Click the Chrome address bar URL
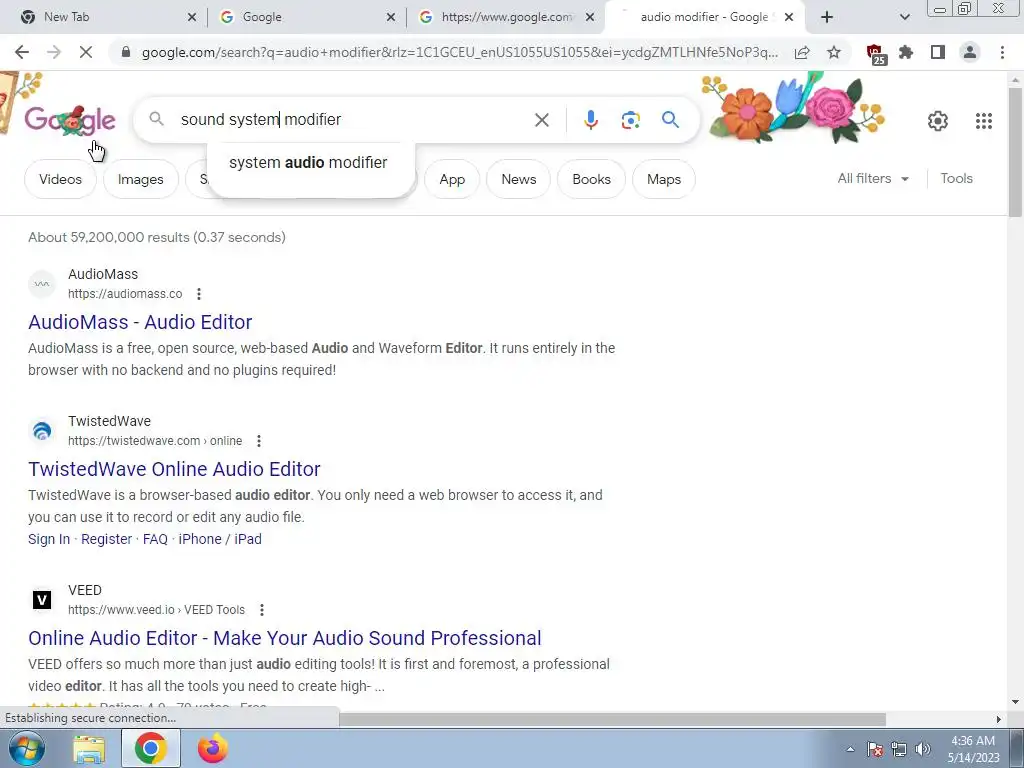This screenshot has width=1024, height=768. (459, 52)
